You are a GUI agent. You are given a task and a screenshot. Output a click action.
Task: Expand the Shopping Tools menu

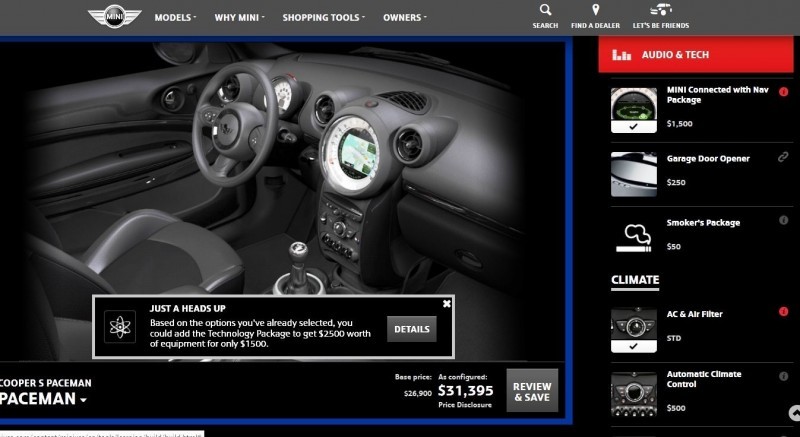point(323,17)
